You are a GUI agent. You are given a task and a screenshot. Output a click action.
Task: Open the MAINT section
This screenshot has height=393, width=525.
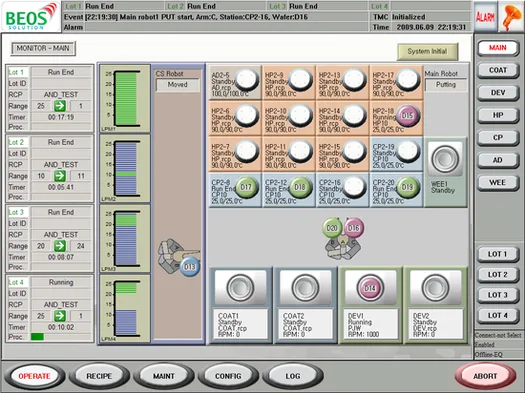(x=164, y=376)
